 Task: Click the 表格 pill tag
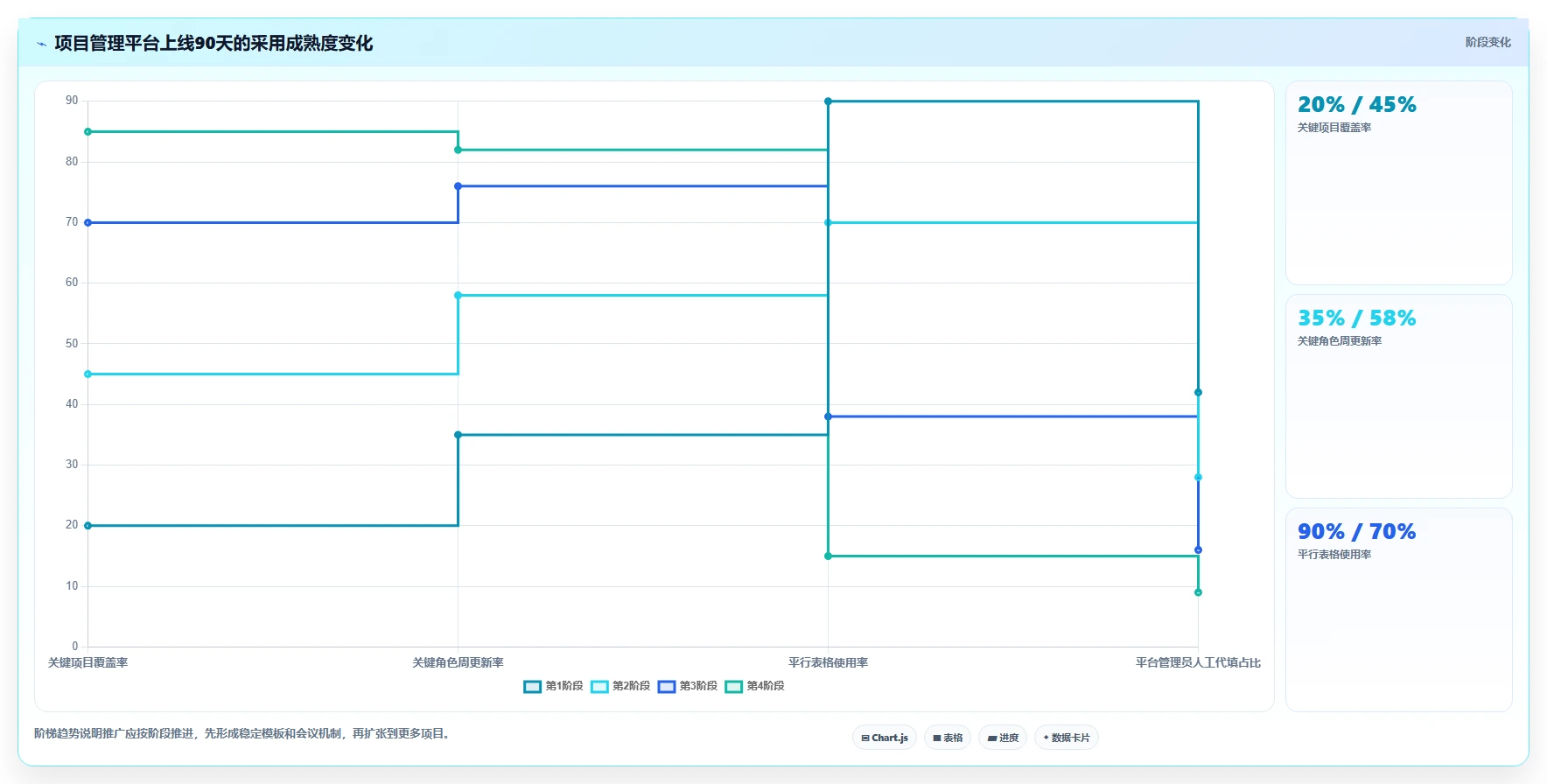948,738
